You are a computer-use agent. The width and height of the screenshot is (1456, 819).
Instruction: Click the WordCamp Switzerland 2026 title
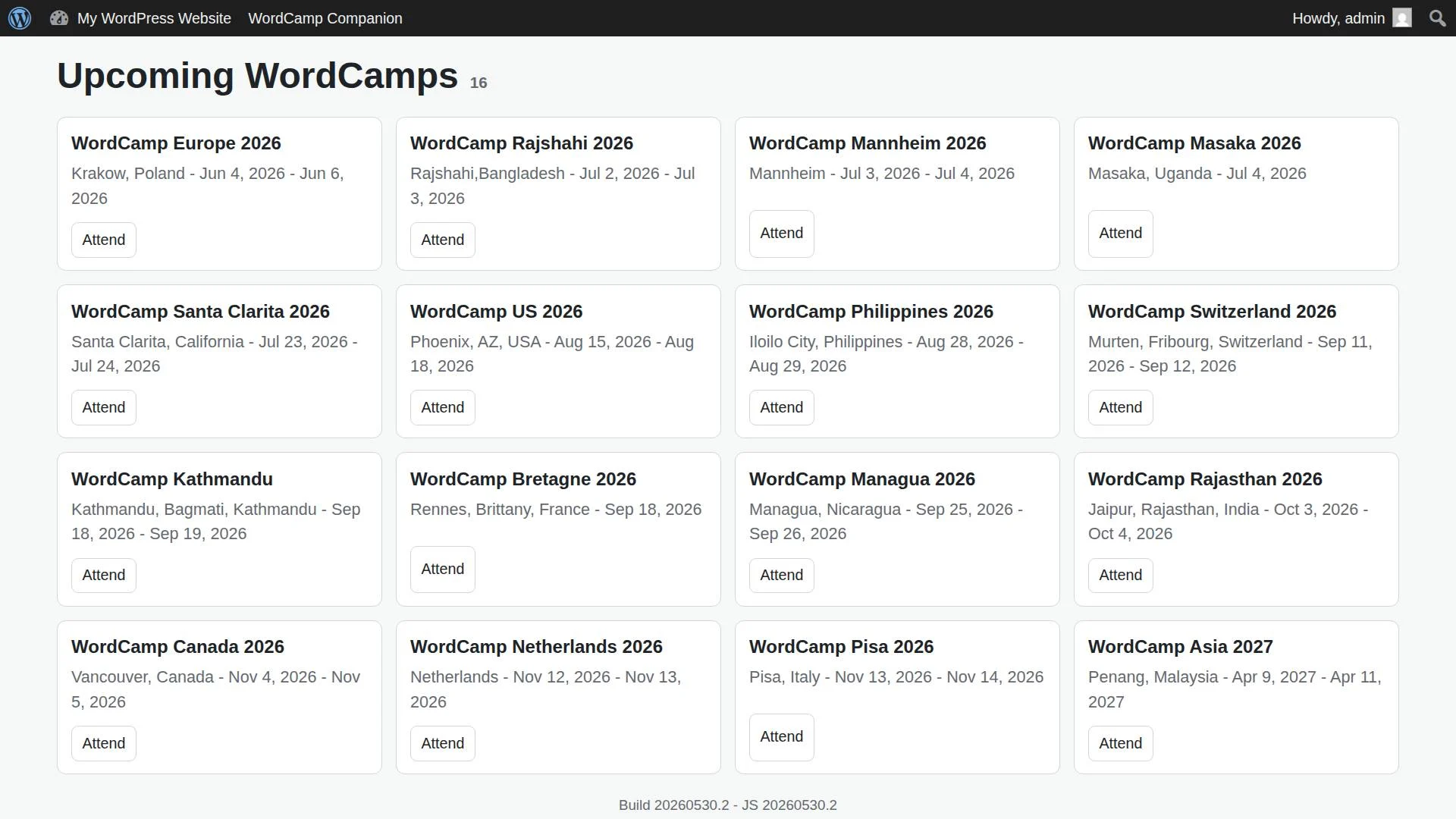(x=1212, y=312)
